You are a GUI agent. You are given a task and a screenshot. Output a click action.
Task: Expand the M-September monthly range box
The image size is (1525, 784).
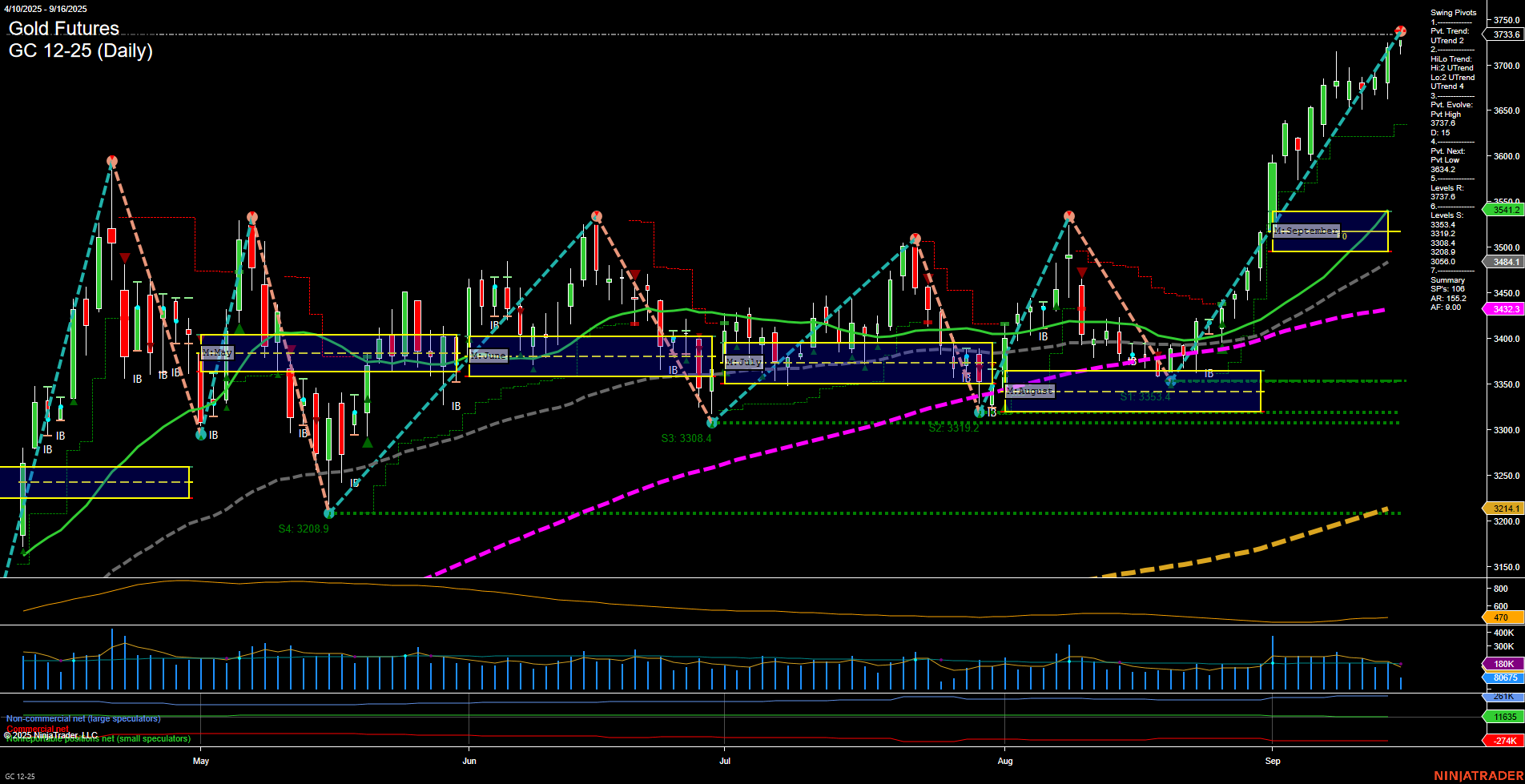1306,230
